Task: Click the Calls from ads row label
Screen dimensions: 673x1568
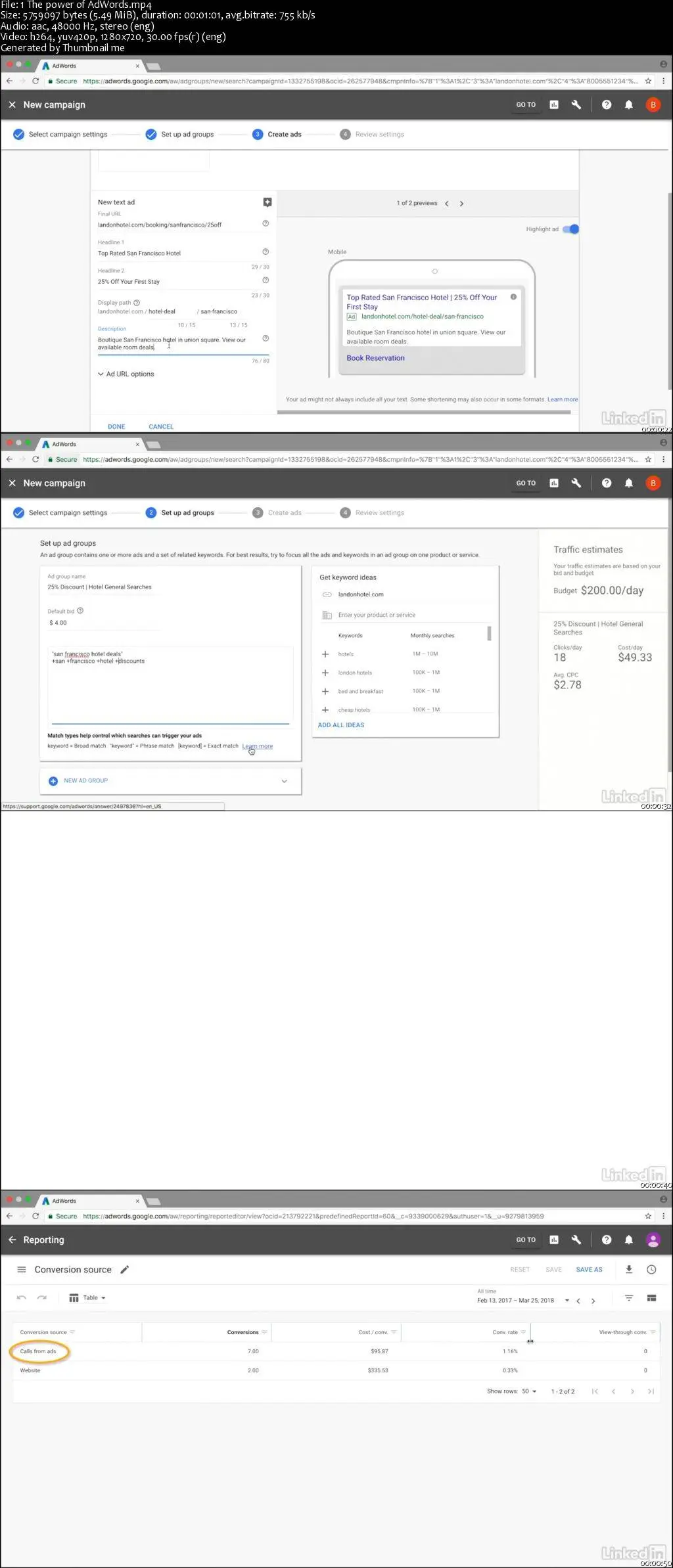Action: (38, 1351)
